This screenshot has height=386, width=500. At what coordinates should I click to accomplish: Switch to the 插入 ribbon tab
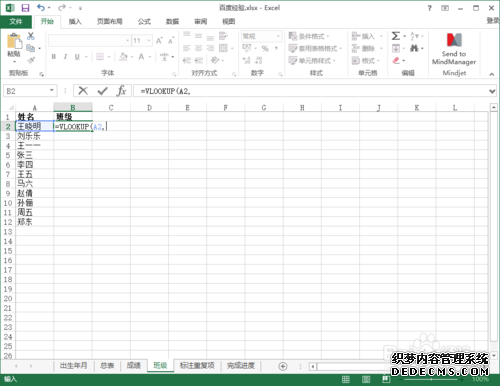tap(75, 22)
